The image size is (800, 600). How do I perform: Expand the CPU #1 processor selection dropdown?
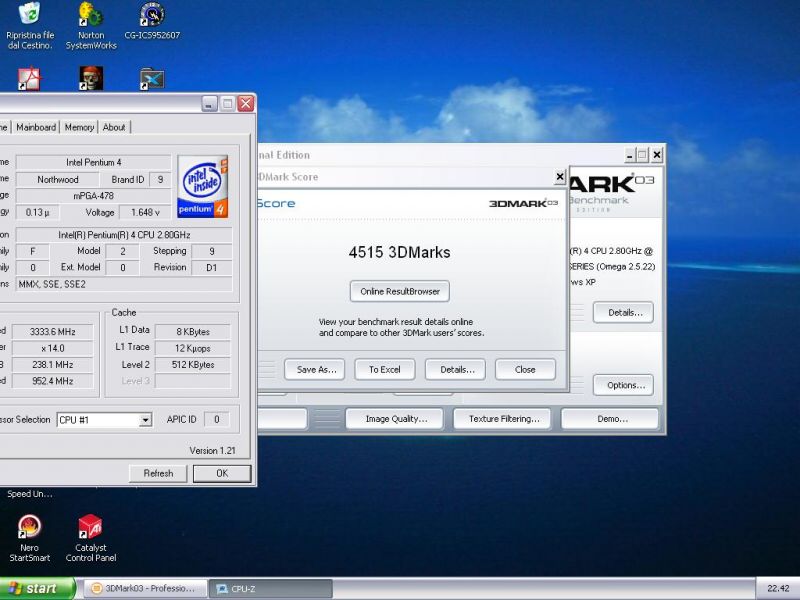(x=145, y=420)
